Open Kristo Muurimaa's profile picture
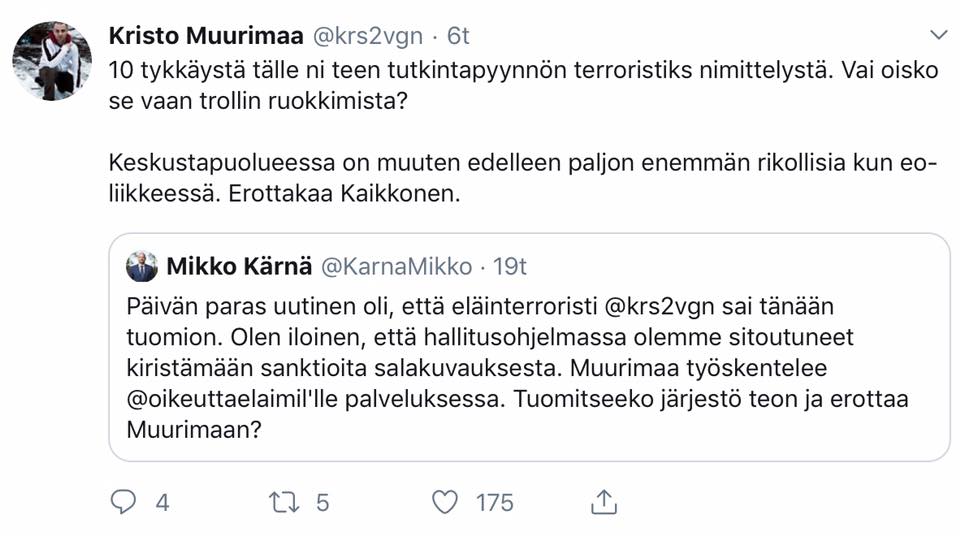960x536 pixels. tap(52, 61)
